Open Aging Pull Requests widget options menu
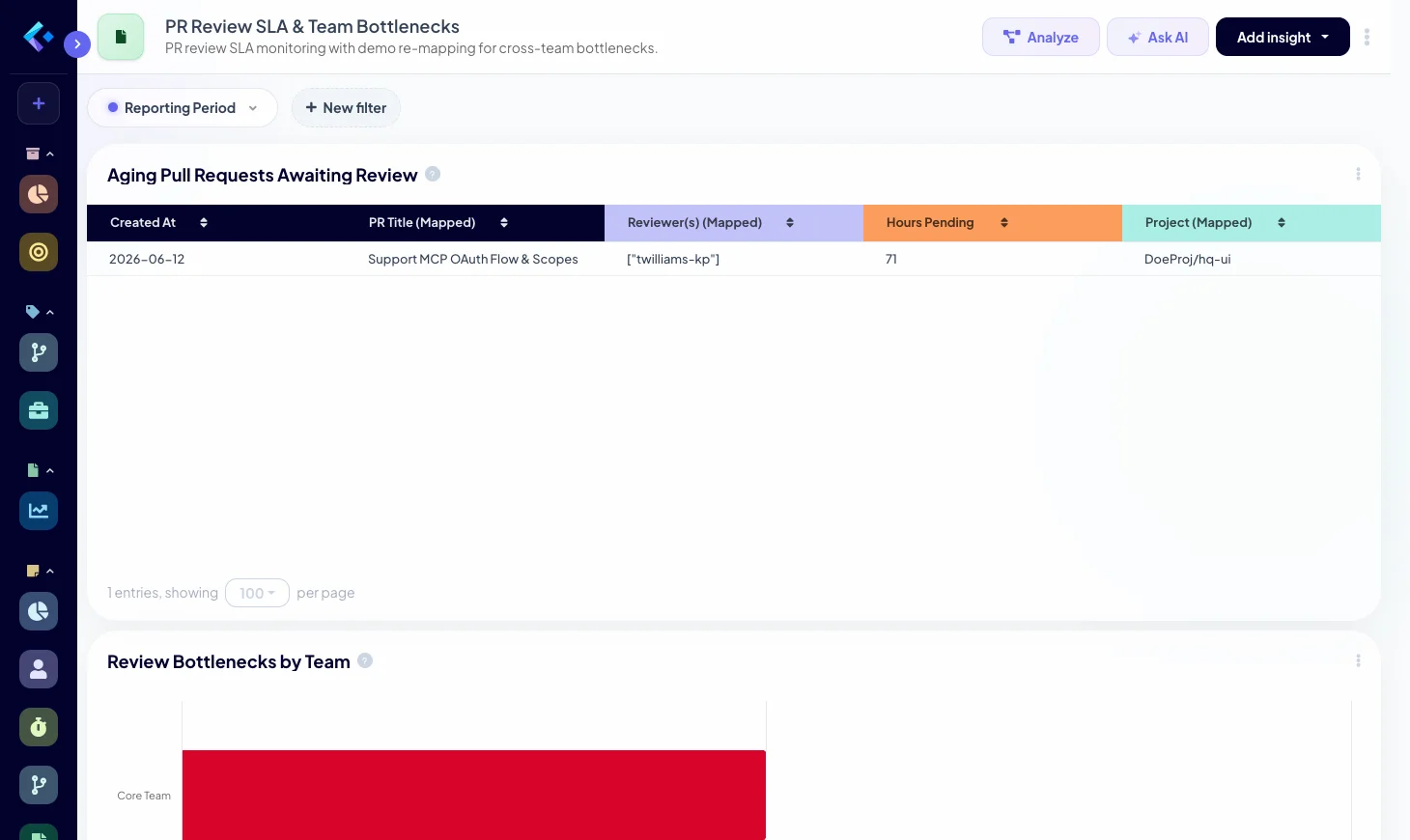 click(x=1358, y=174)
